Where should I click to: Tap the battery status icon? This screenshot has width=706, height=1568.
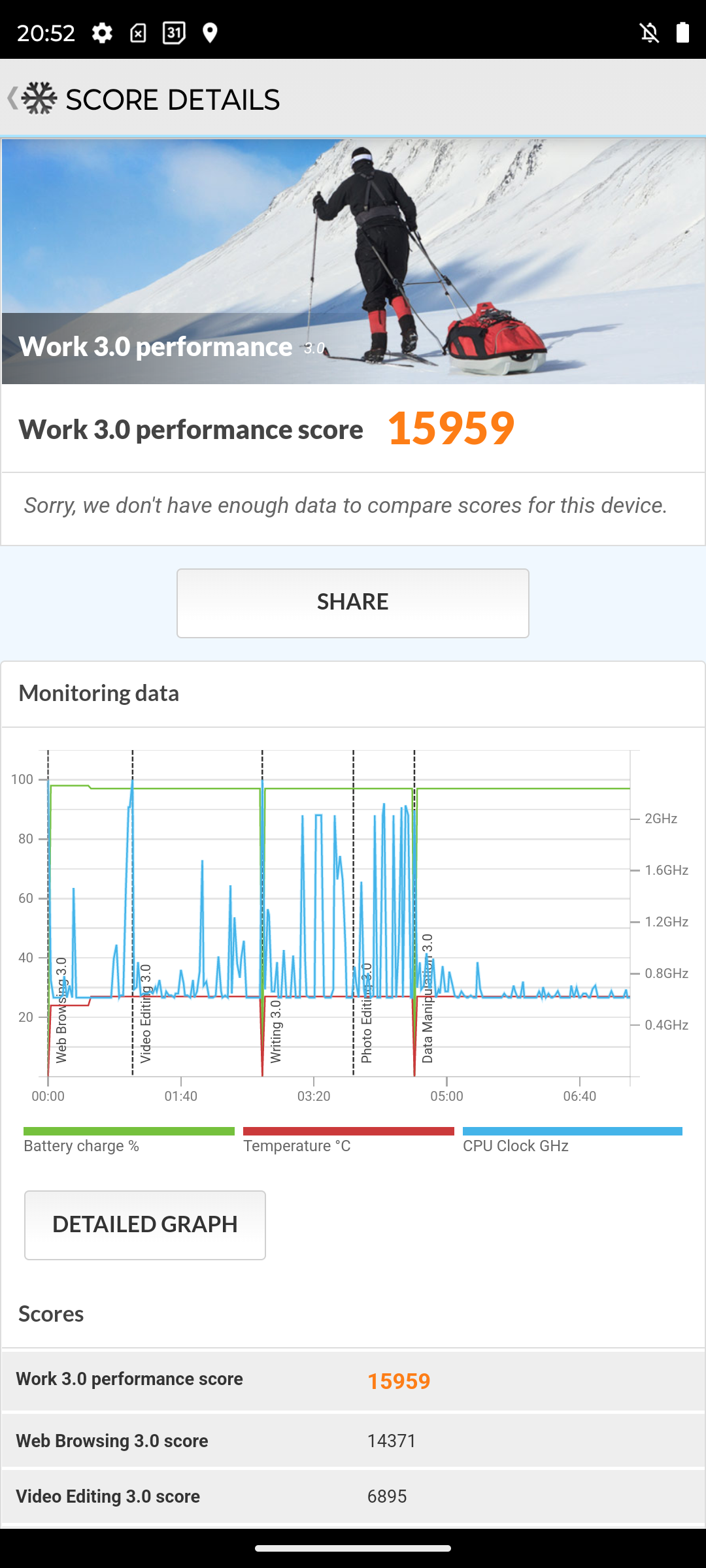coord(682,33)
